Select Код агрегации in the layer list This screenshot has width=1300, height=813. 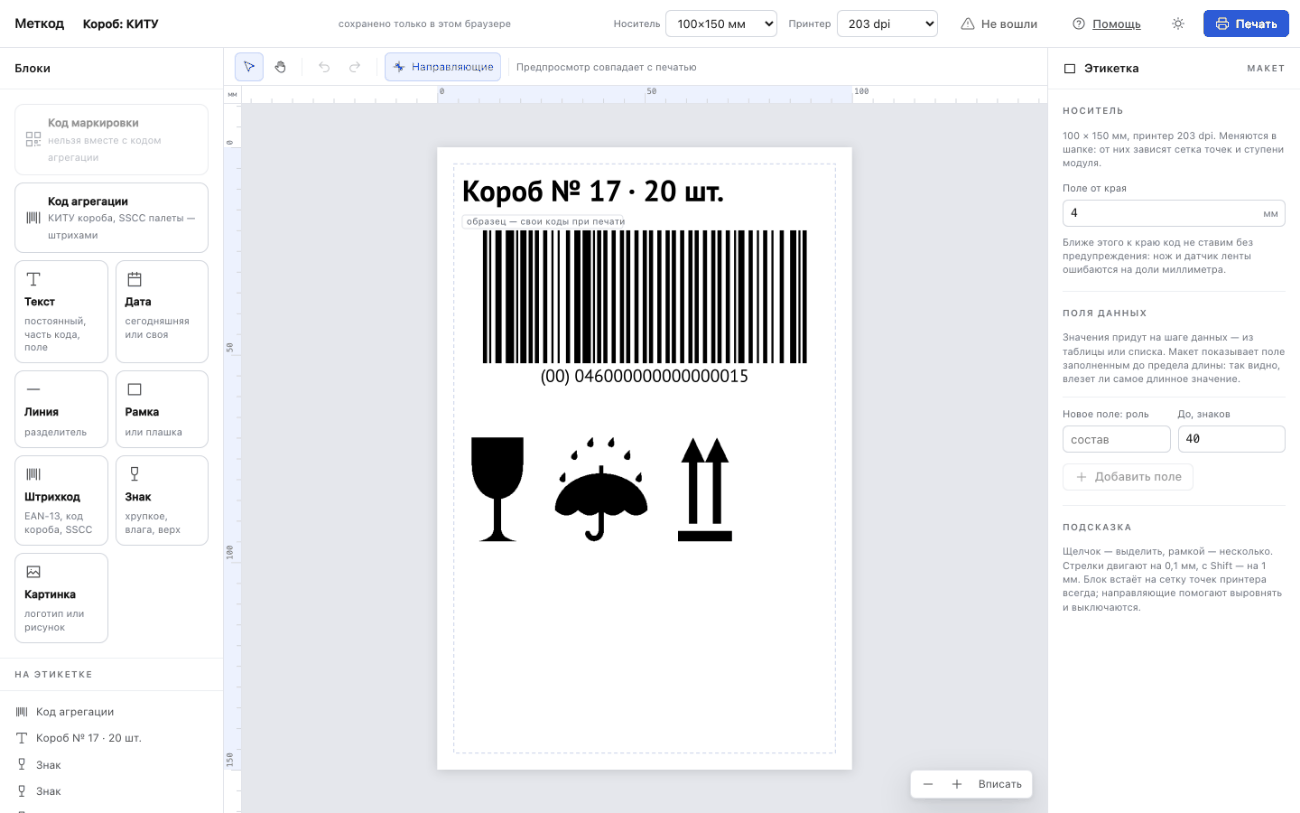pos(111,712)
